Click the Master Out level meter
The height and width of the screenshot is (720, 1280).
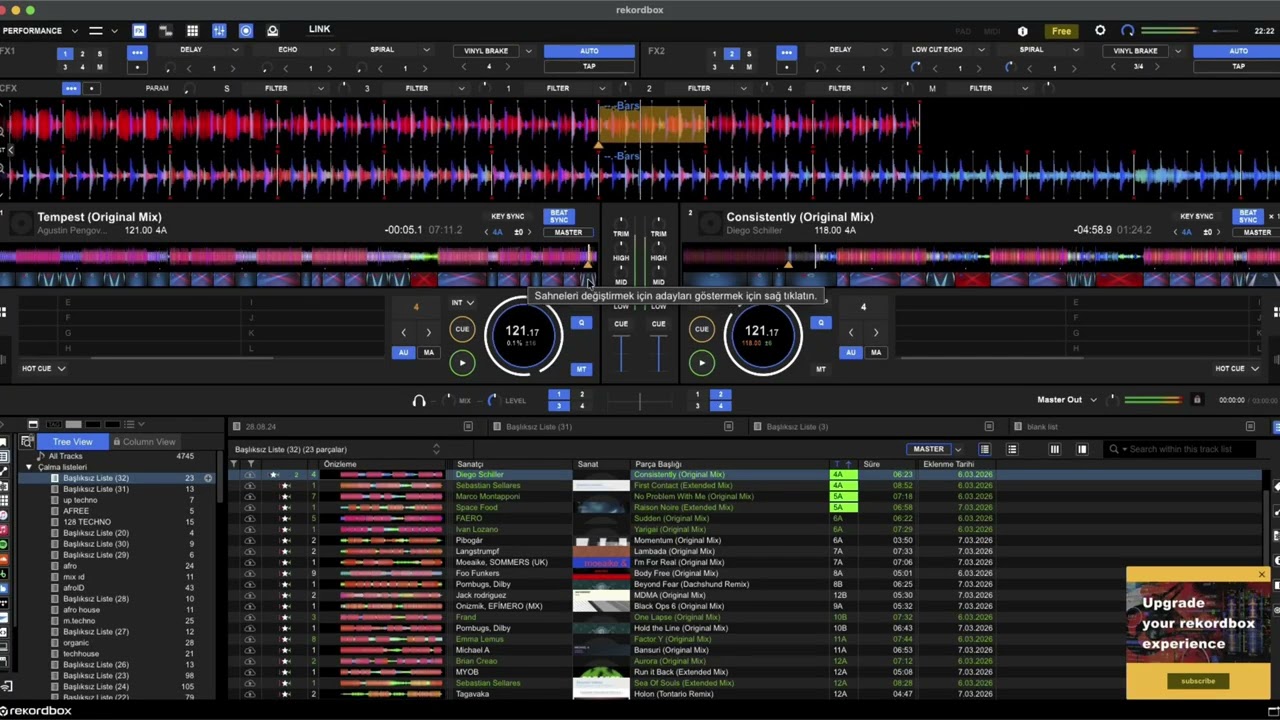click(1152, 400)
